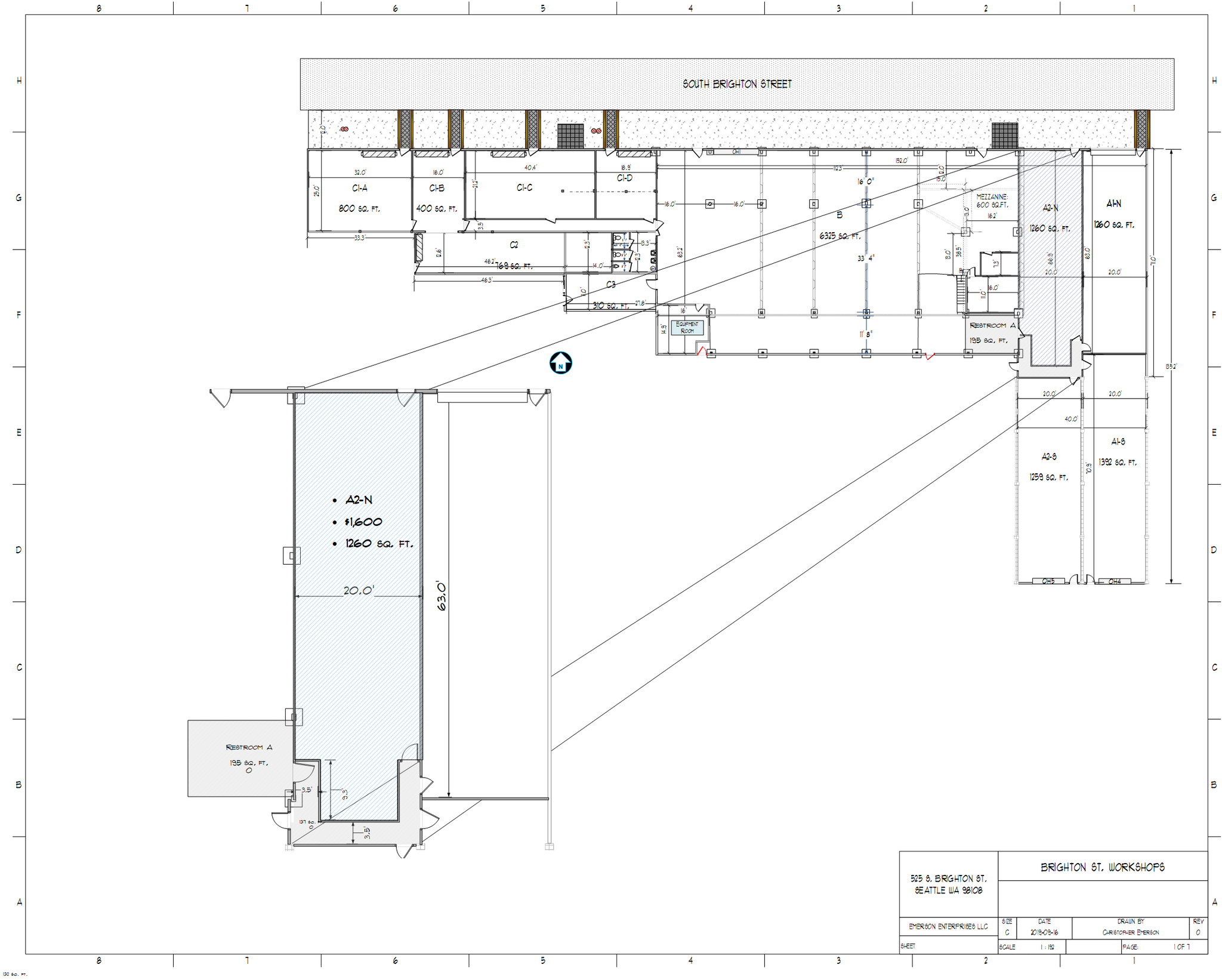The width and height of the screenshot is (1222, 980).
Task: Select the A2-S unit label
Action: pyautogui.click(x=1049, y=457)
